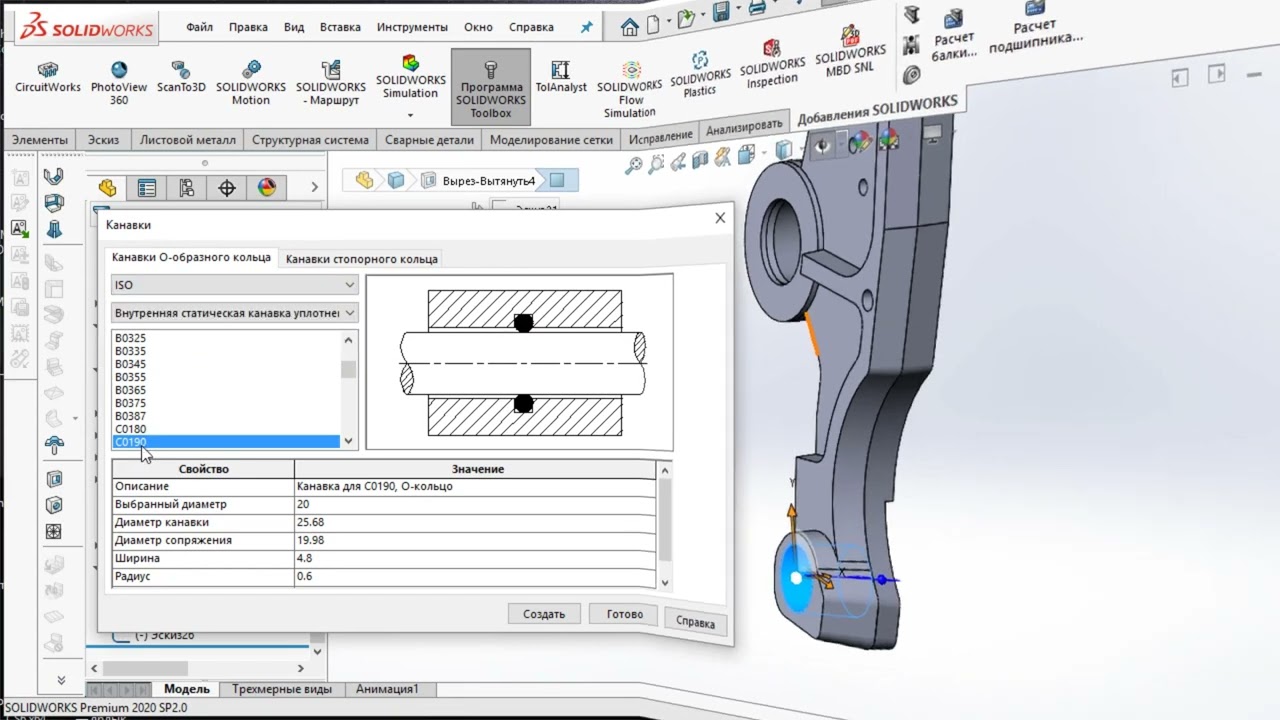
Task: Open the Вид menu
Action: point(294,27)
